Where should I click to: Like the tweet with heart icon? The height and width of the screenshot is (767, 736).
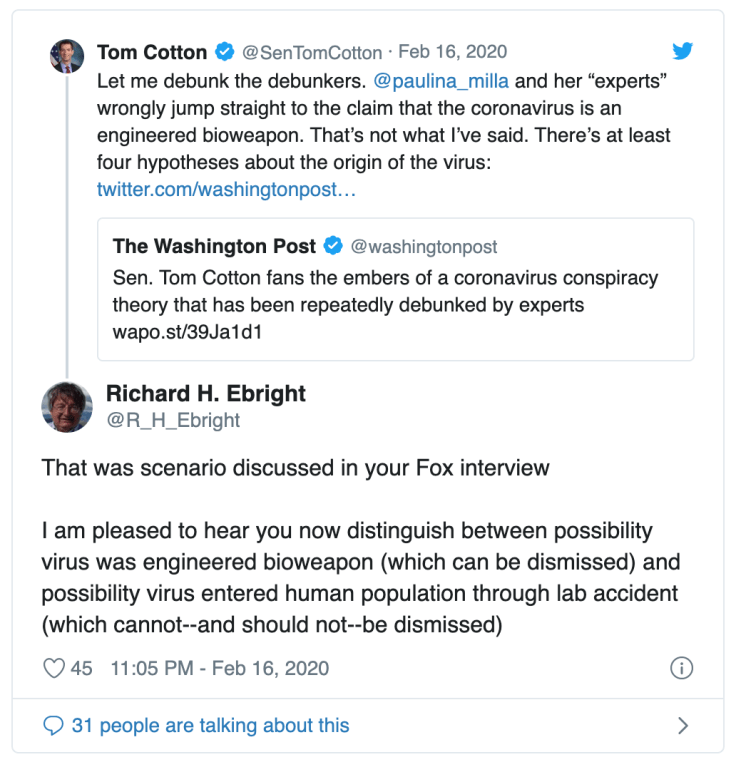(53, 668)
